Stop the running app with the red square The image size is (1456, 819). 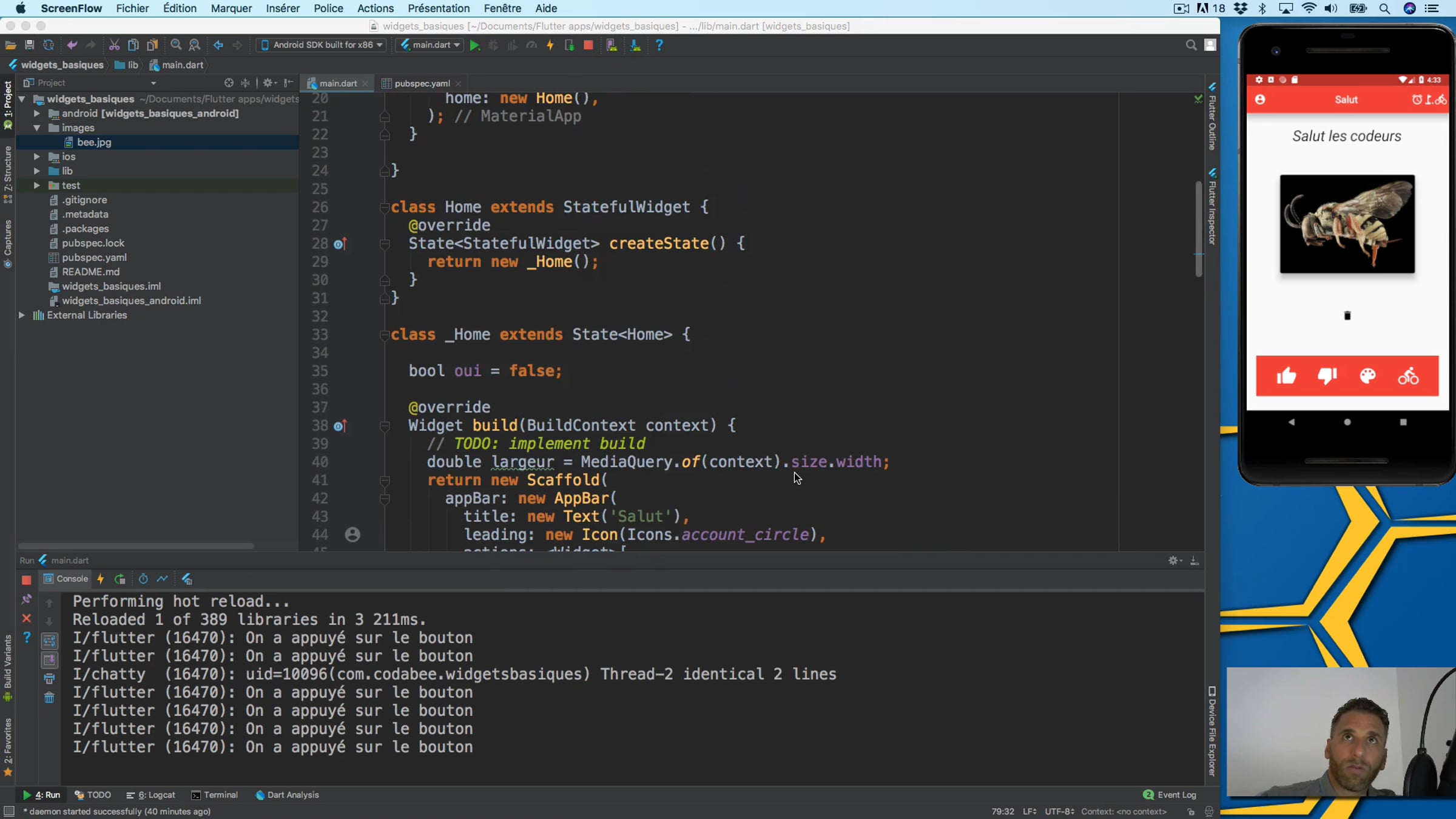(x=588, y=45)
